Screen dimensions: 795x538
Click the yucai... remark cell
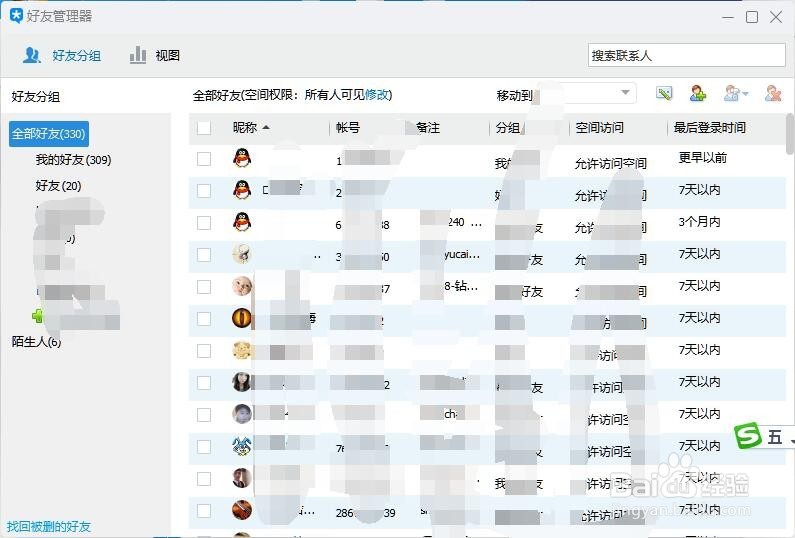click(x=461, y=254)
